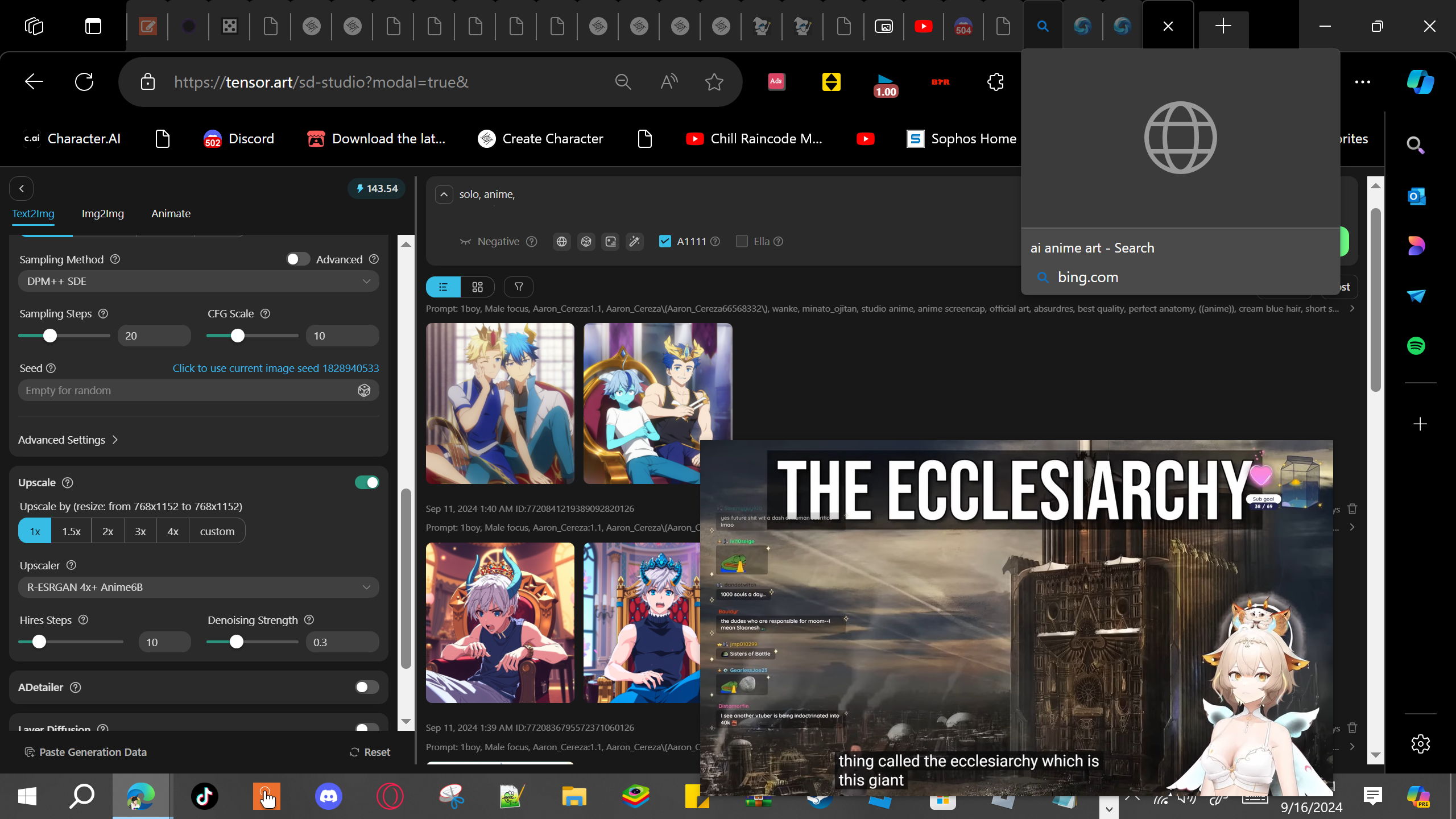Open the Negative prompt section

(490, 242)
